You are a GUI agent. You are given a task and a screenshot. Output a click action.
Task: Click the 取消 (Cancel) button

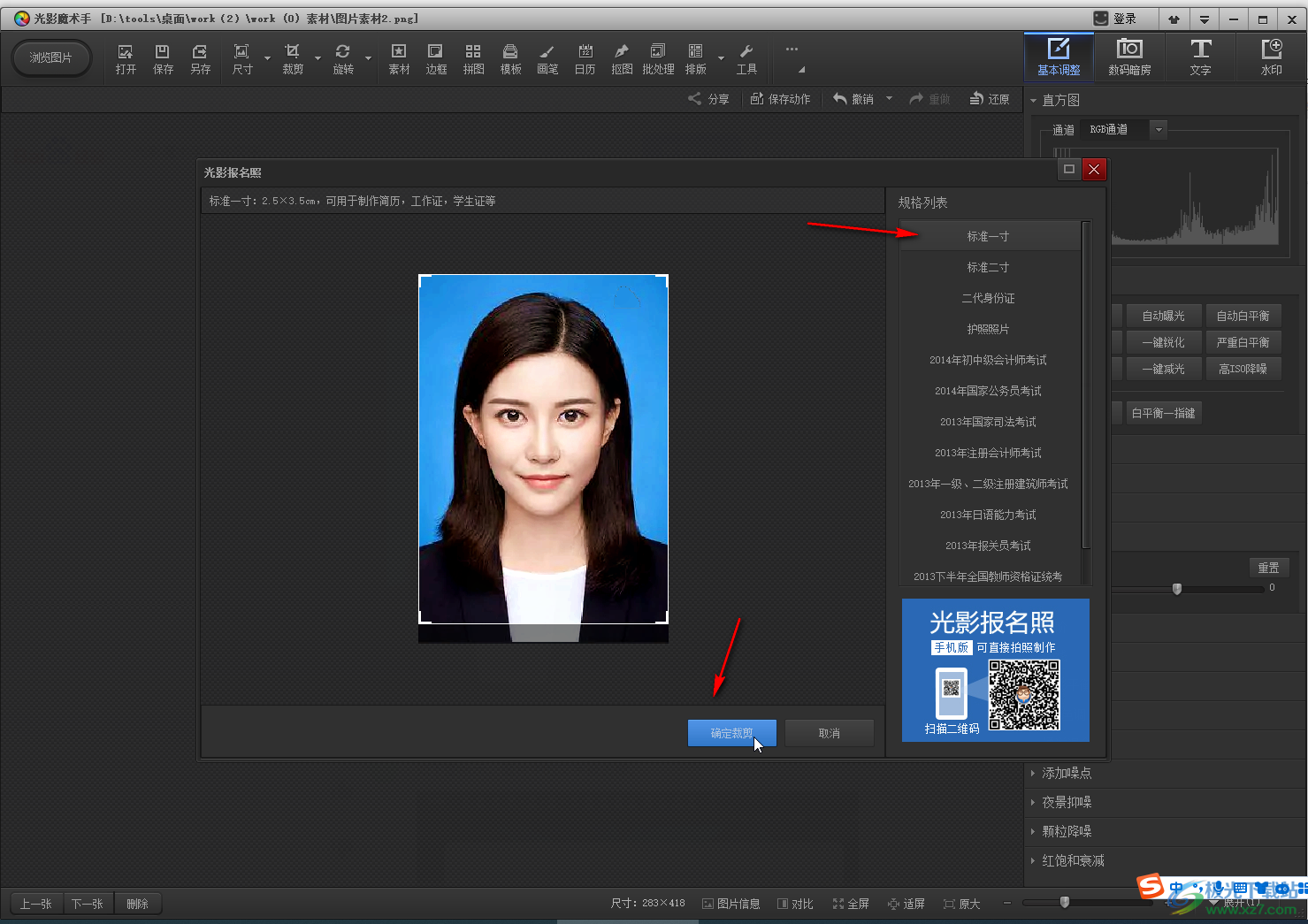[x=829, y=733]
